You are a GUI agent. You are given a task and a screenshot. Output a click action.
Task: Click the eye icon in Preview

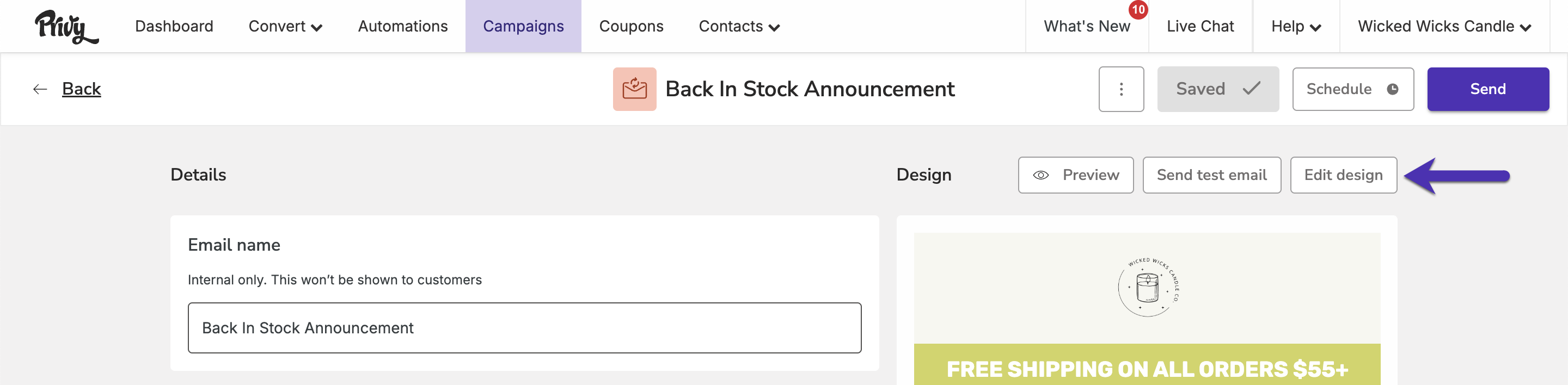click(1041, 175)
